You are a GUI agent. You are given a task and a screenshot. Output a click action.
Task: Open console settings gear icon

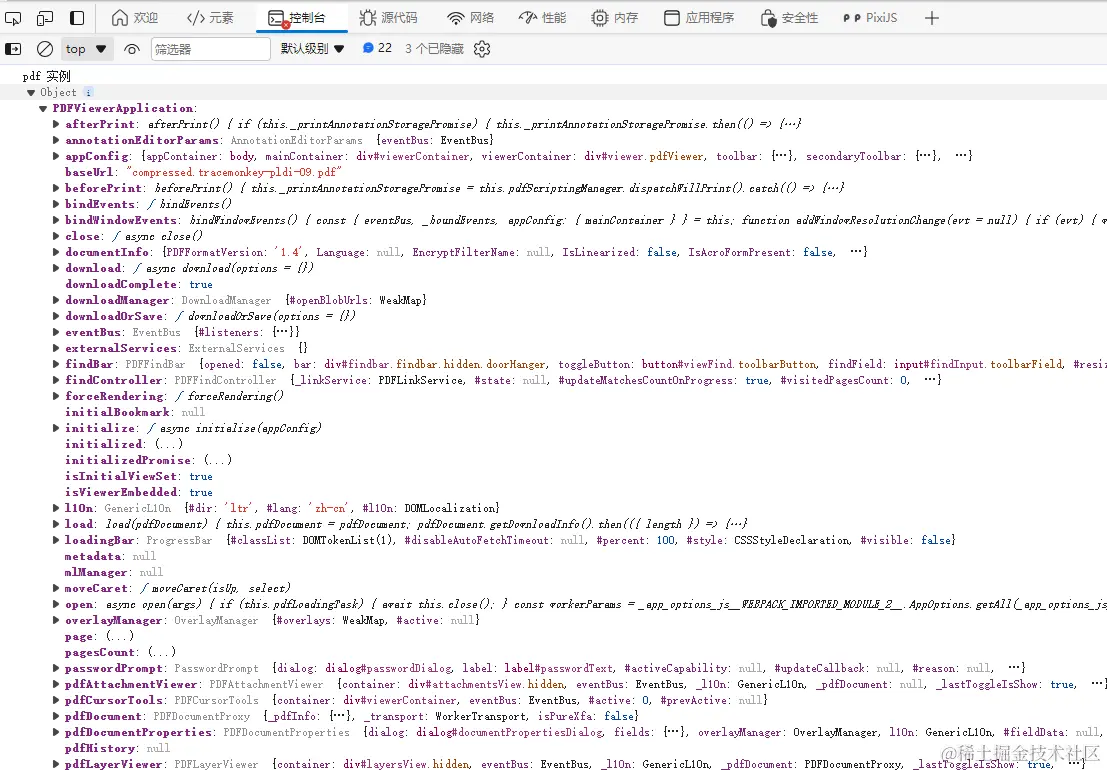pyautogui.click(x=482, y=49)
